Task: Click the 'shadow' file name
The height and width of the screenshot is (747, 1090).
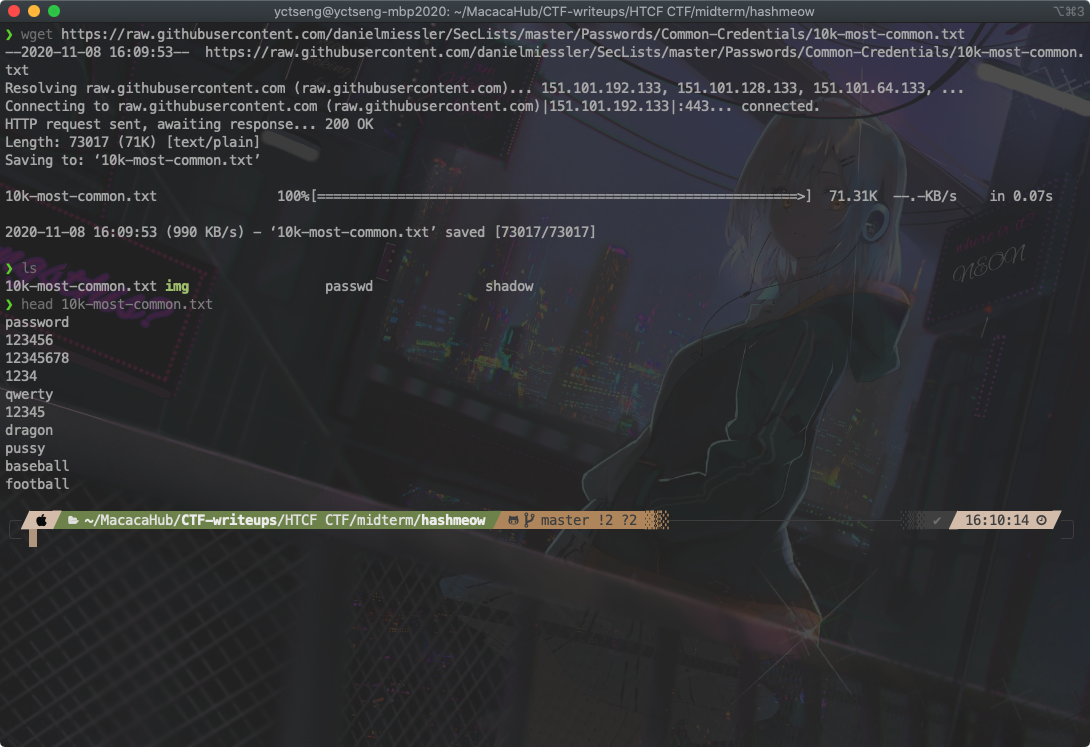Action: click(x=510, y=286)
